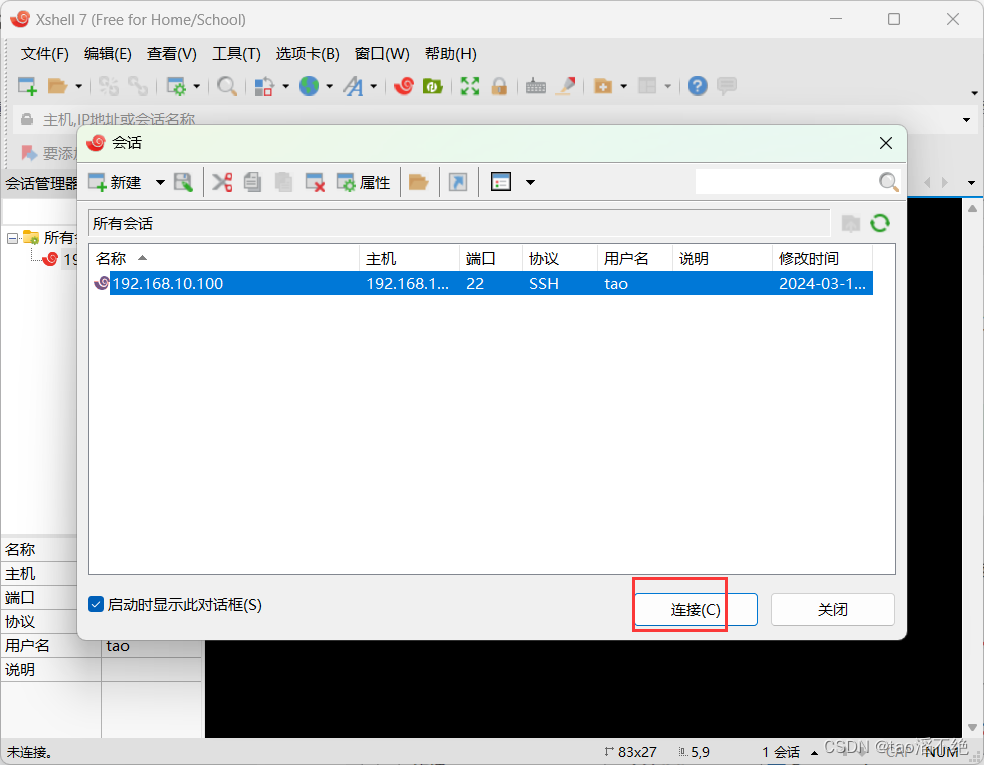Open the Help menu 帮助(H)
This screenshot has height=765, width=984.
click(451, 54)
